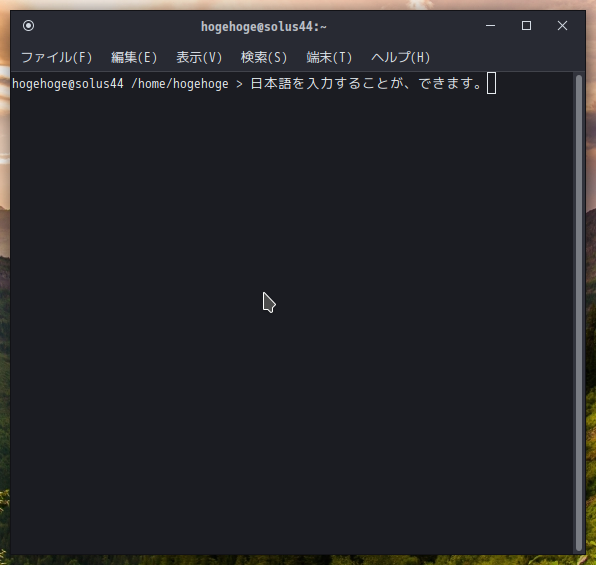Click the できます。 text on the command line
This screenshot has height=565, width=596.
coord(451,84)
